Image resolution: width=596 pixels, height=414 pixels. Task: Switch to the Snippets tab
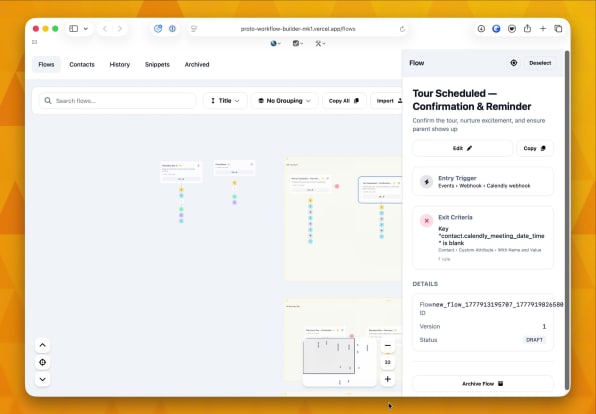click(157, 65)
